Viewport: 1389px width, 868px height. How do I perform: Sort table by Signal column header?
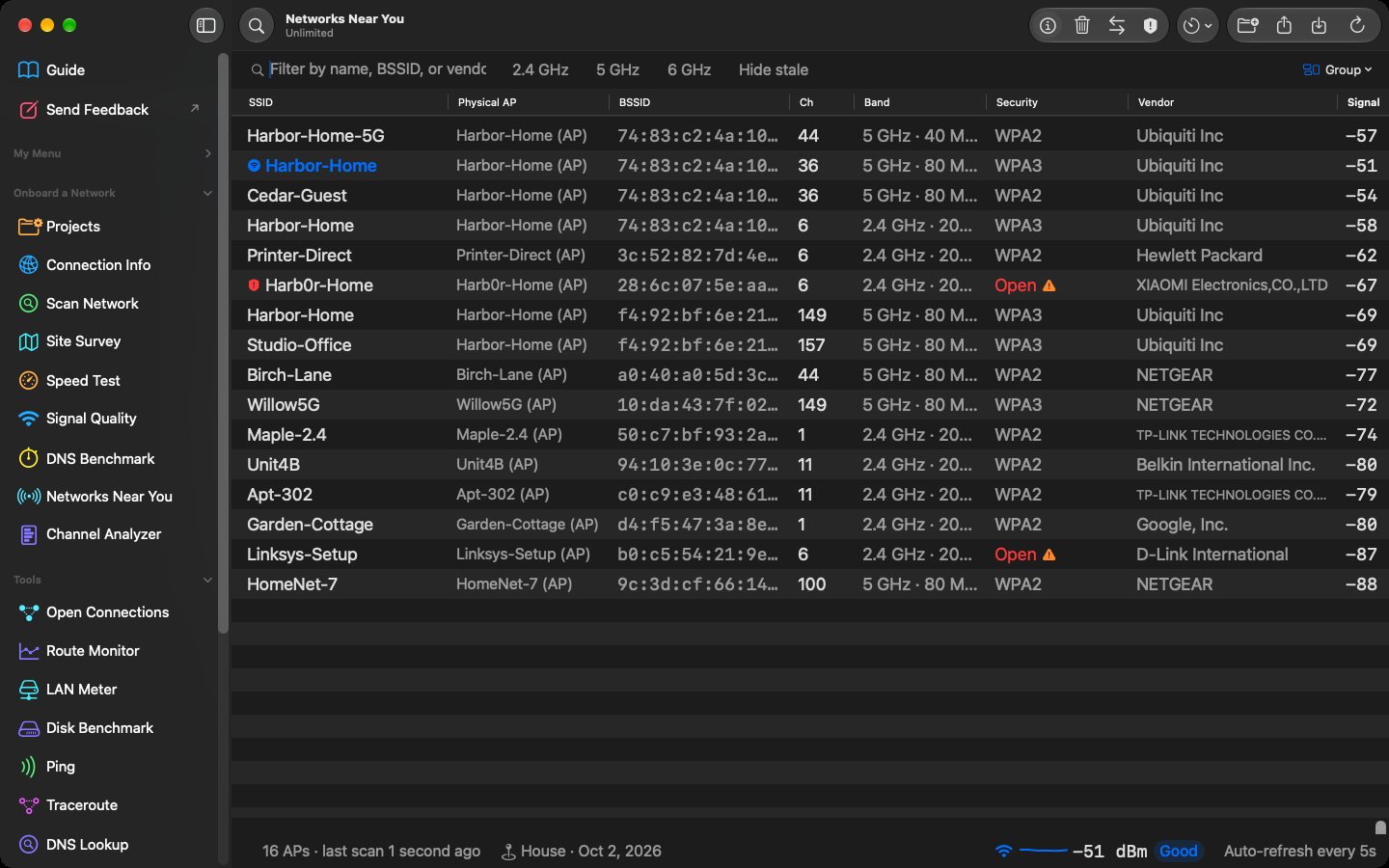(x=1363, y=102)
